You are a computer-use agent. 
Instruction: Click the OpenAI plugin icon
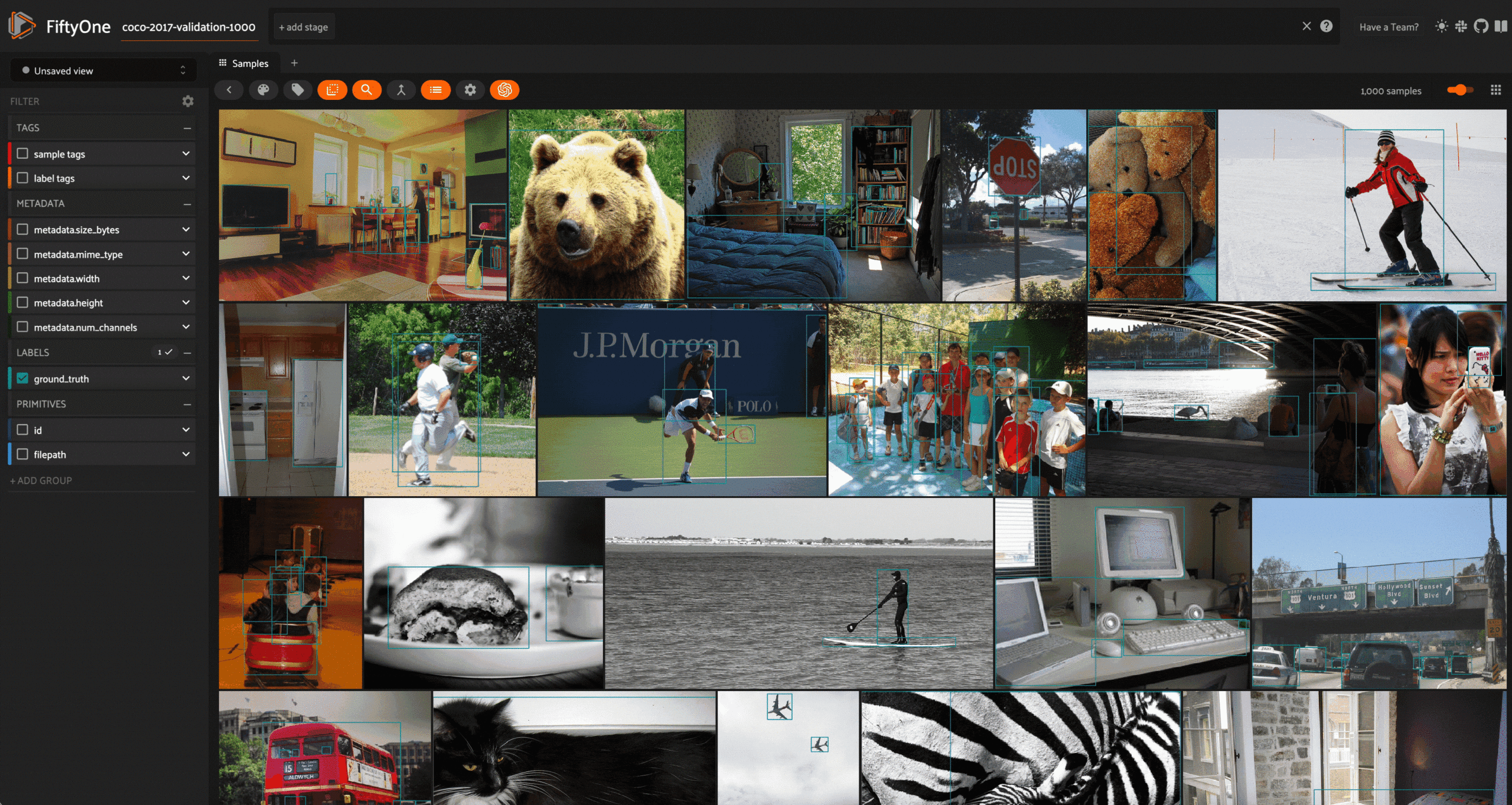click(504, 90)
